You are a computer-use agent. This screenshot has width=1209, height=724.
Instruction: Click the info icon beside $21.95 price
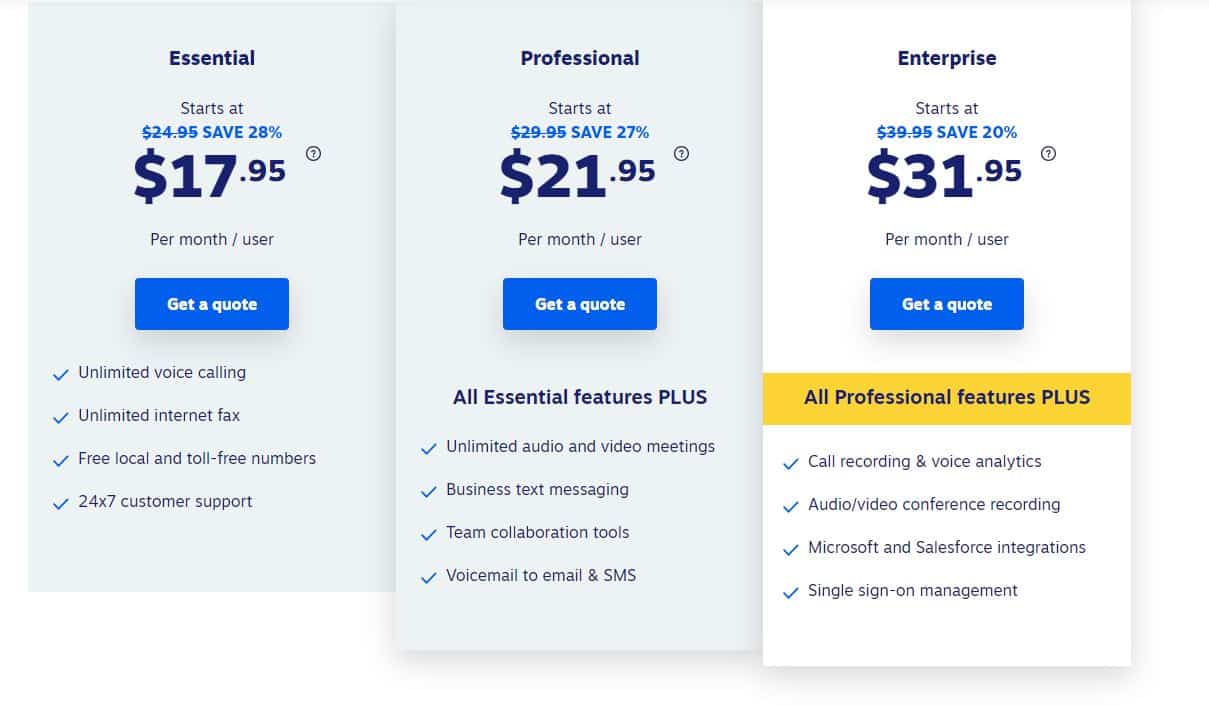[x=682, y=154]
